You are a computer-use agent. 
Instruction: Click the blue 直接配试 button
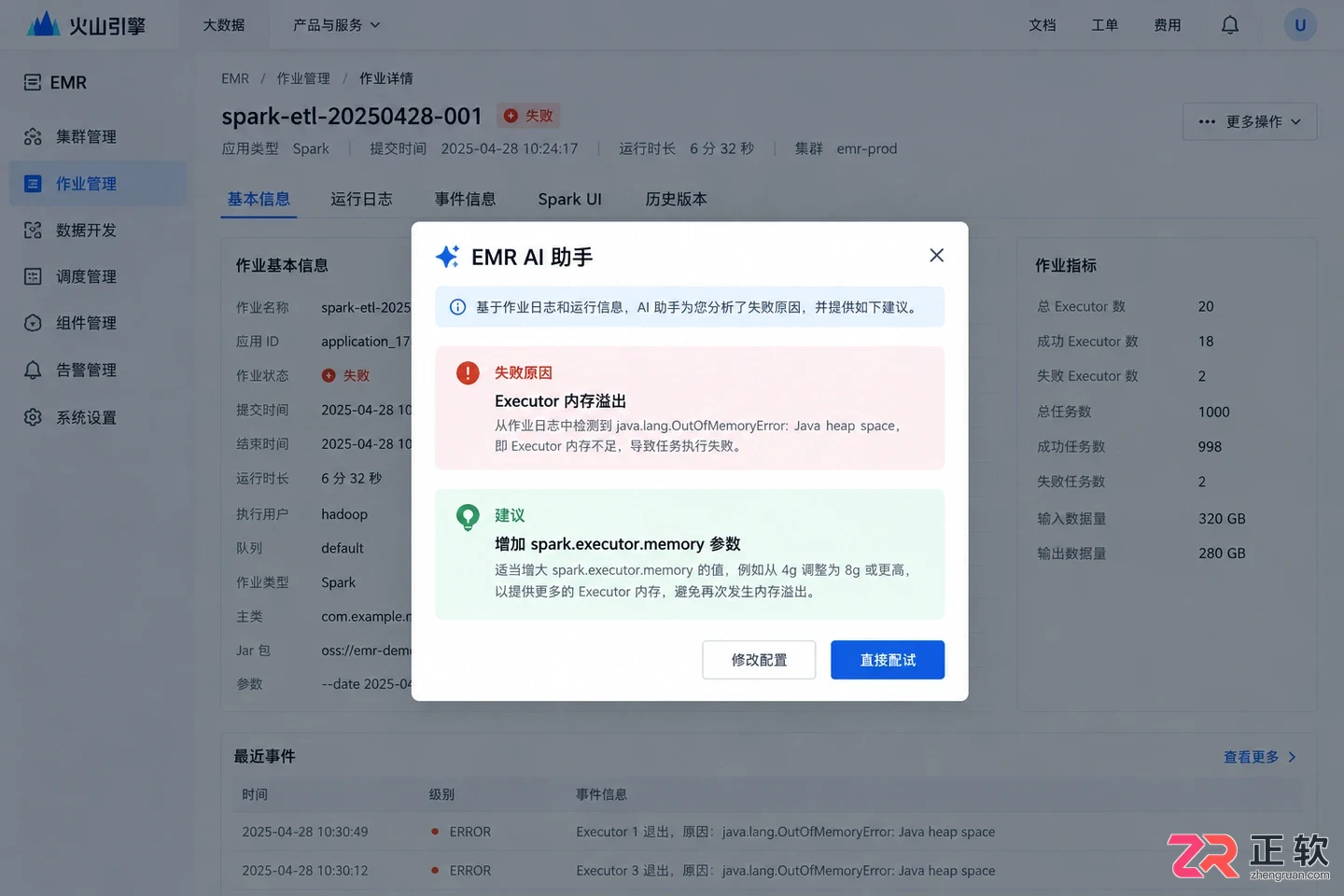(x=888, y=660)
